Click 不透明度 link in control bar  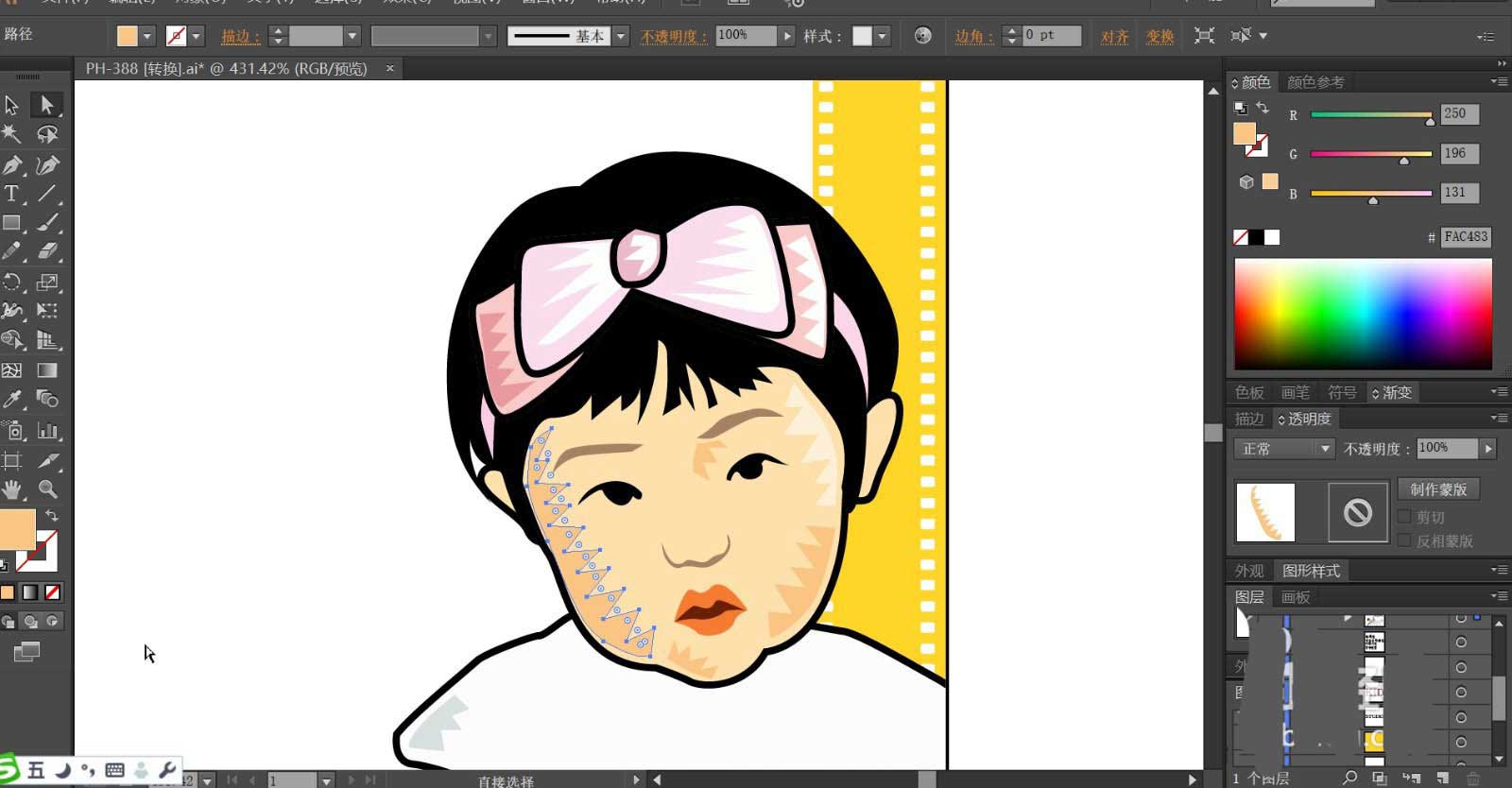(673, 36)
